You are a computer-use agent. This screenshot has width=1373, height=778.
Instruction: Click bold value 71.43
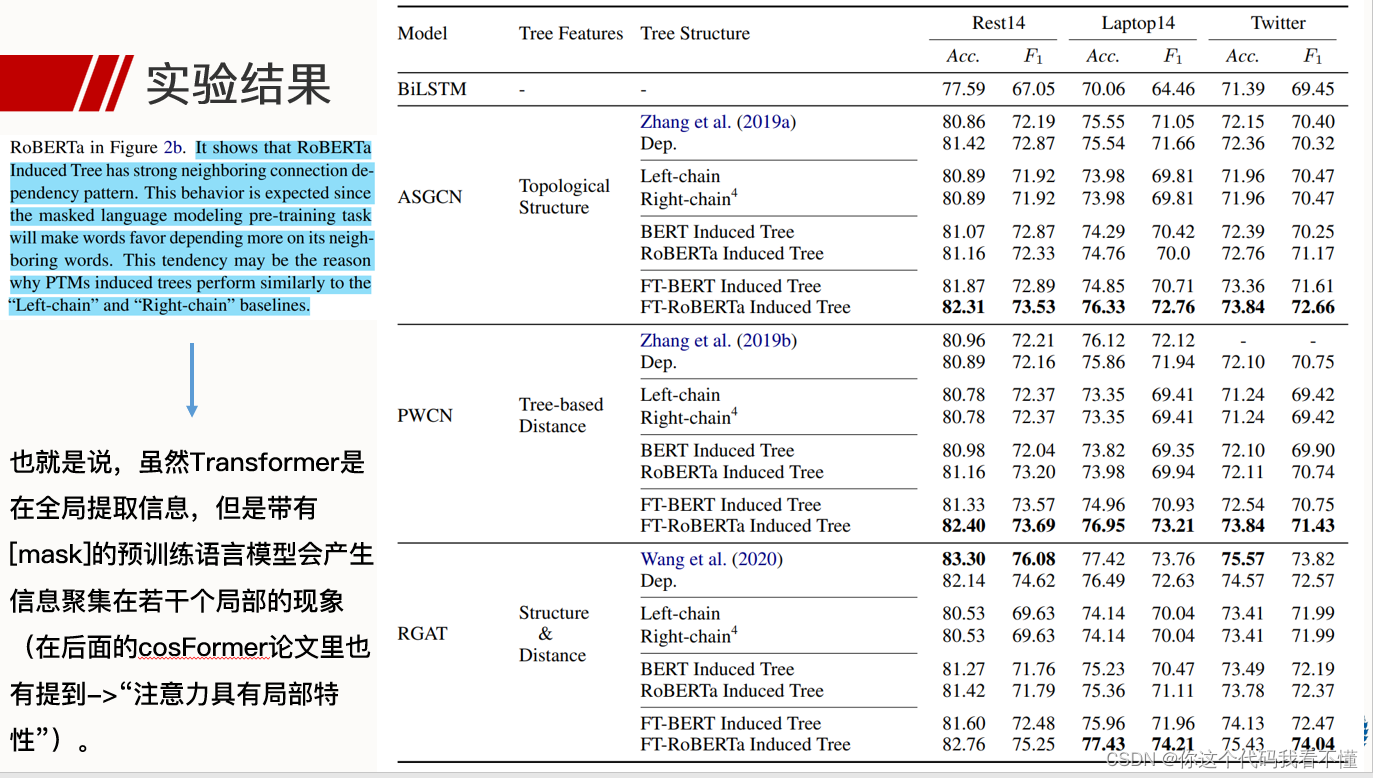(x=1313, y=526)
